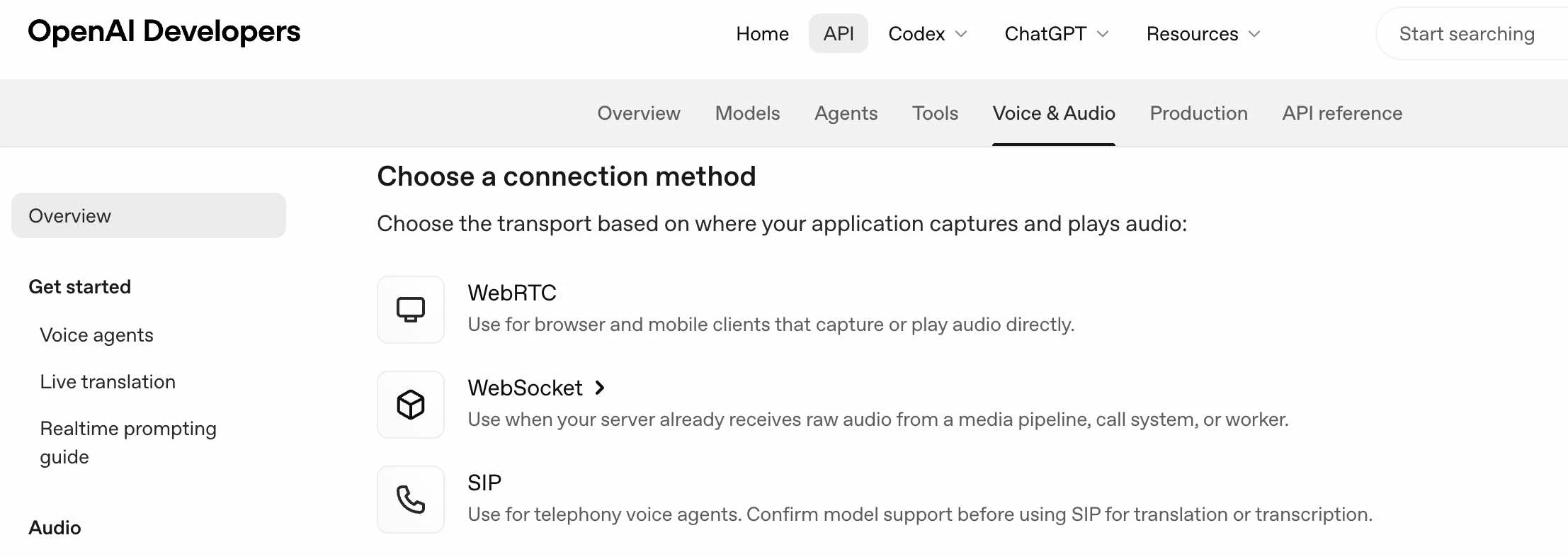Switch to the Overview tab

tap(639, 113)
